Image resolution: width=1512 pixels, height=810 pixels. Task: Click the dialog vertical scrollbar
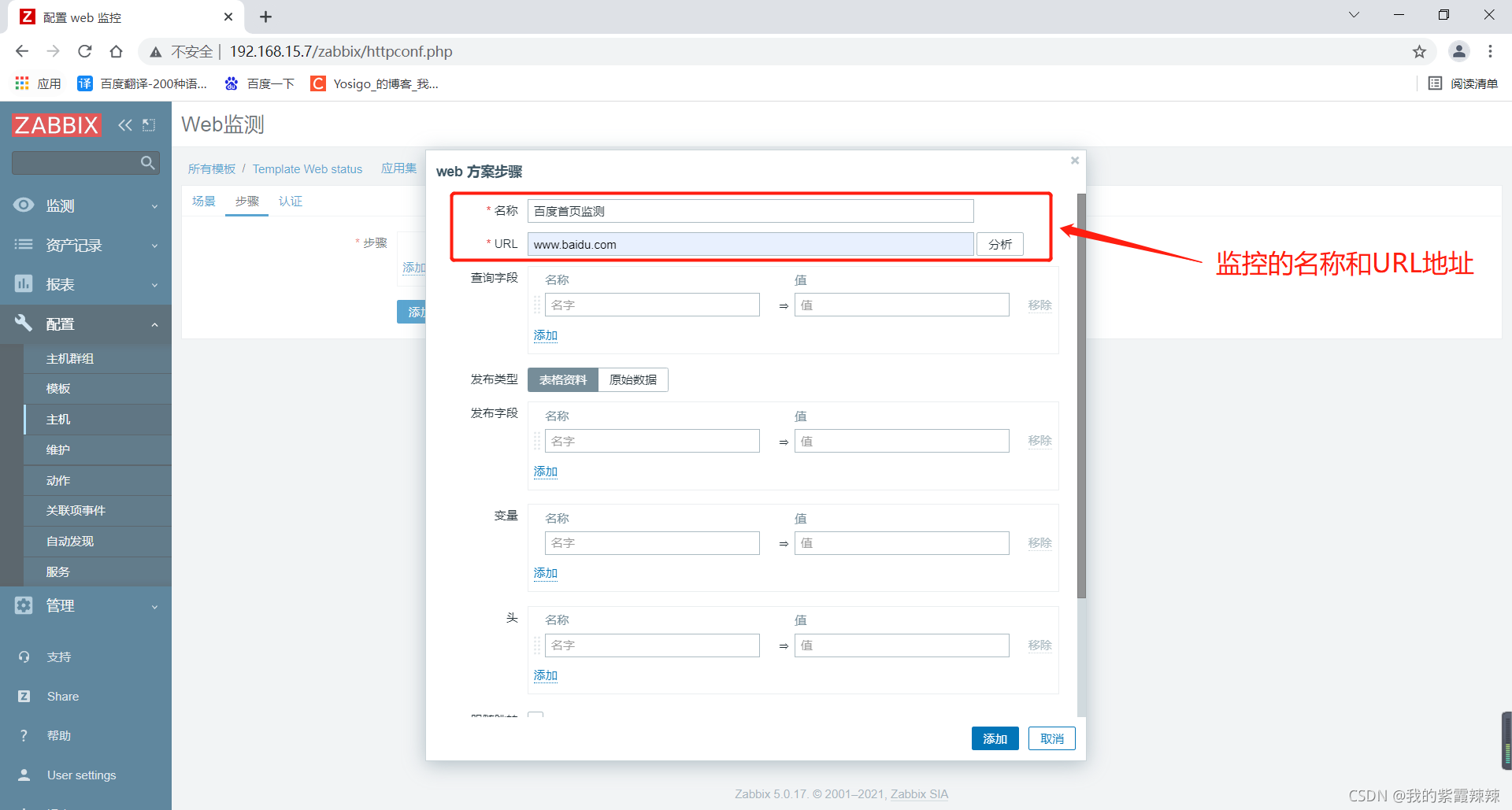click(x=1081, y=395)
